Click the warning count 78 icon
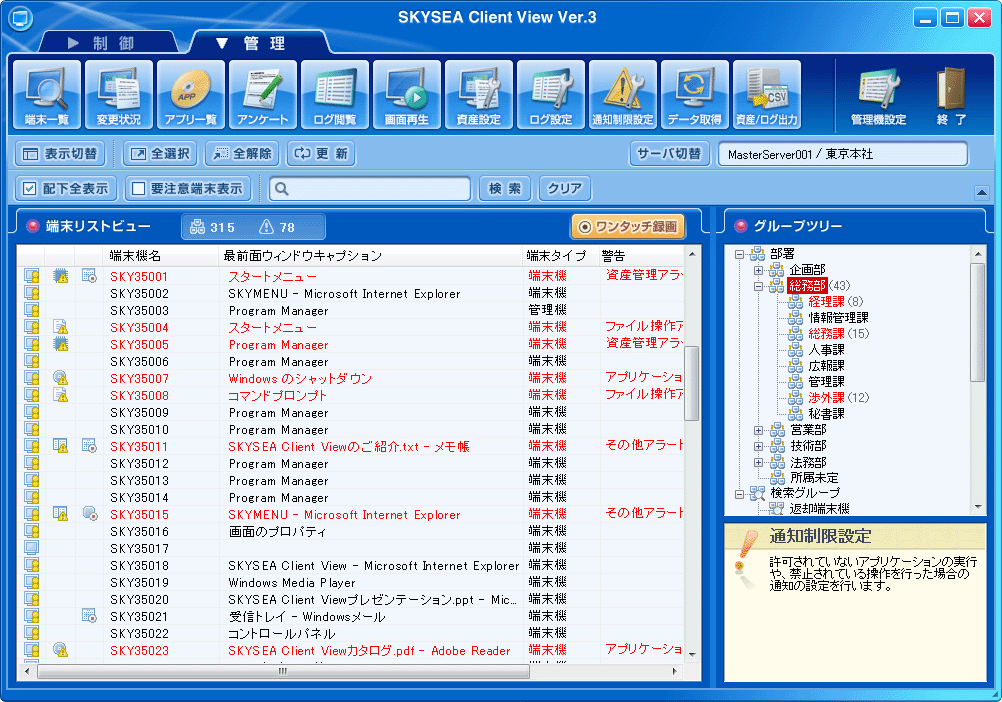This screenshot has height=702, width=1002. tap(266, 227)
